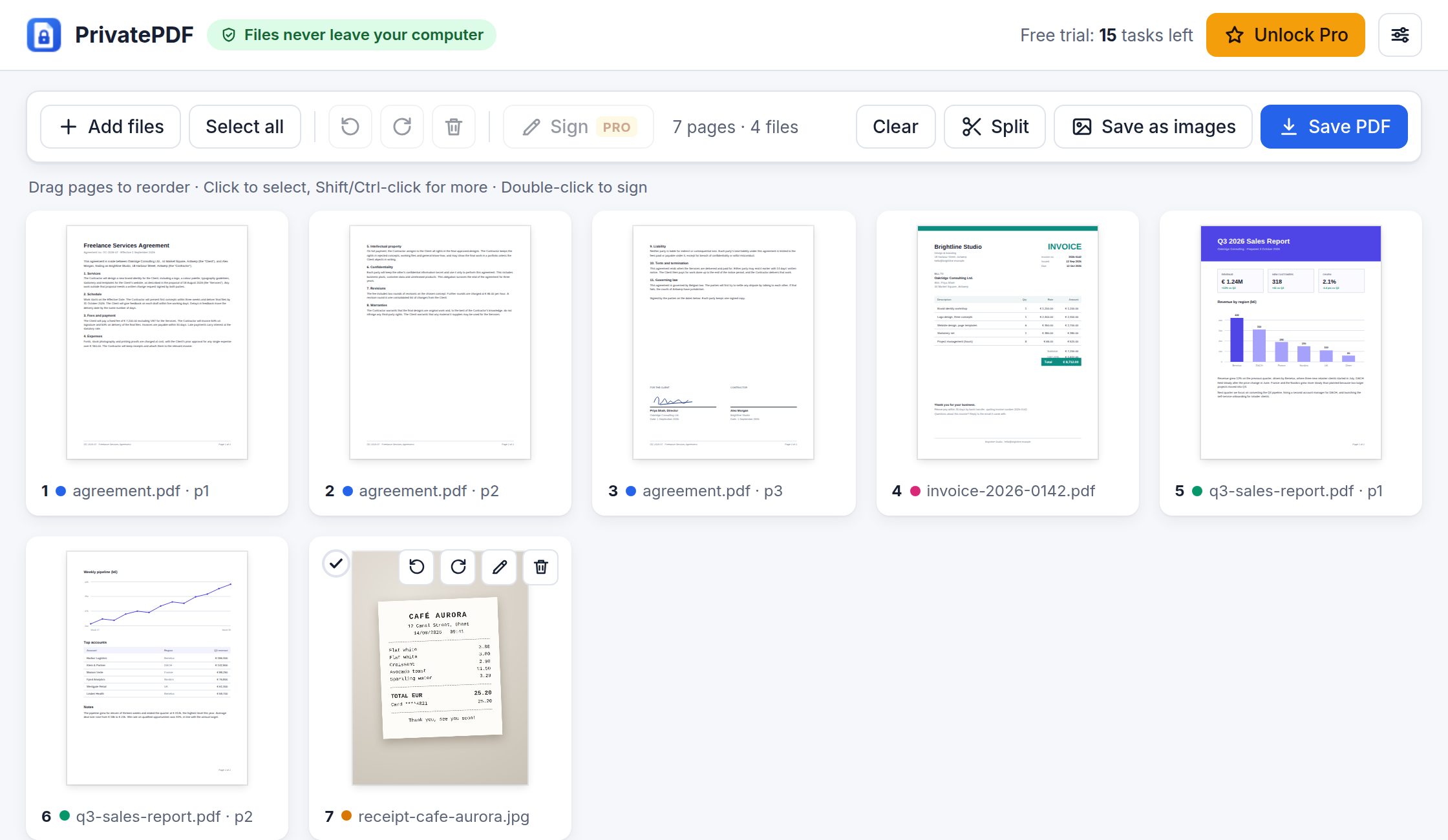Uncheck the selected receipt page checkmark
The height and width of the screenshot is (840, 1448).
pyautogui.click(x=336, y=563)
